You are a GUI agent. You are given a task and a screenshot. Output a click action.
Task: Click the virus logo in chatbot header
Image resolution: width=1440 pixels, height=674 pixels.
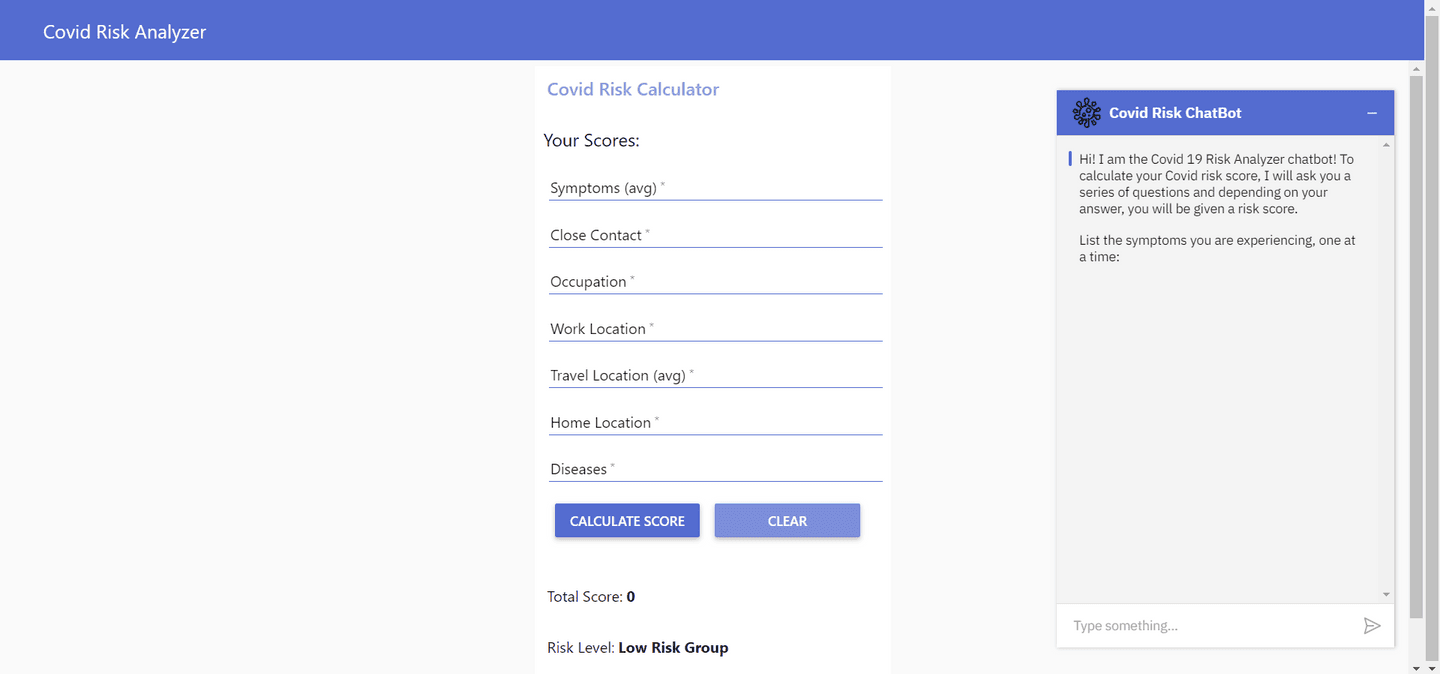(x=1086, y=113)
